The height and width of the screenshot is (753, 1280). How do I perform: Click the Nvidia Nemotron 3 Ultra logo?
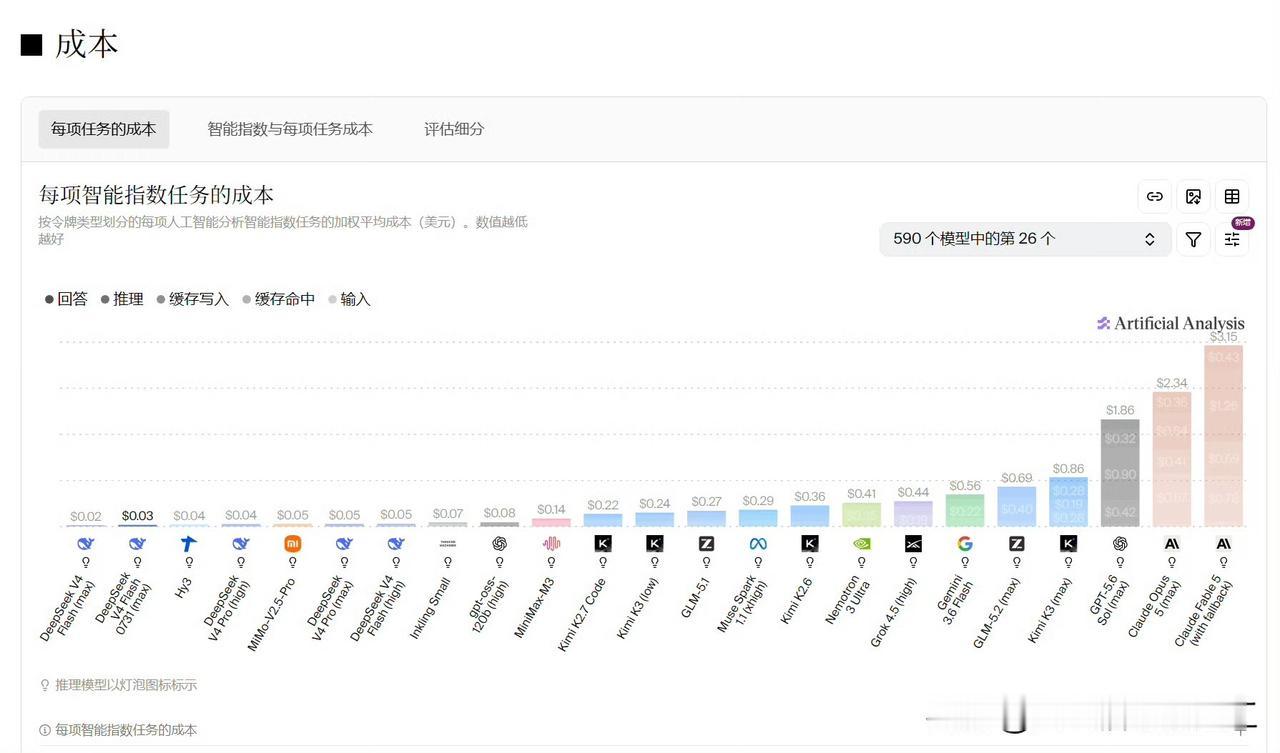[862, 544]
